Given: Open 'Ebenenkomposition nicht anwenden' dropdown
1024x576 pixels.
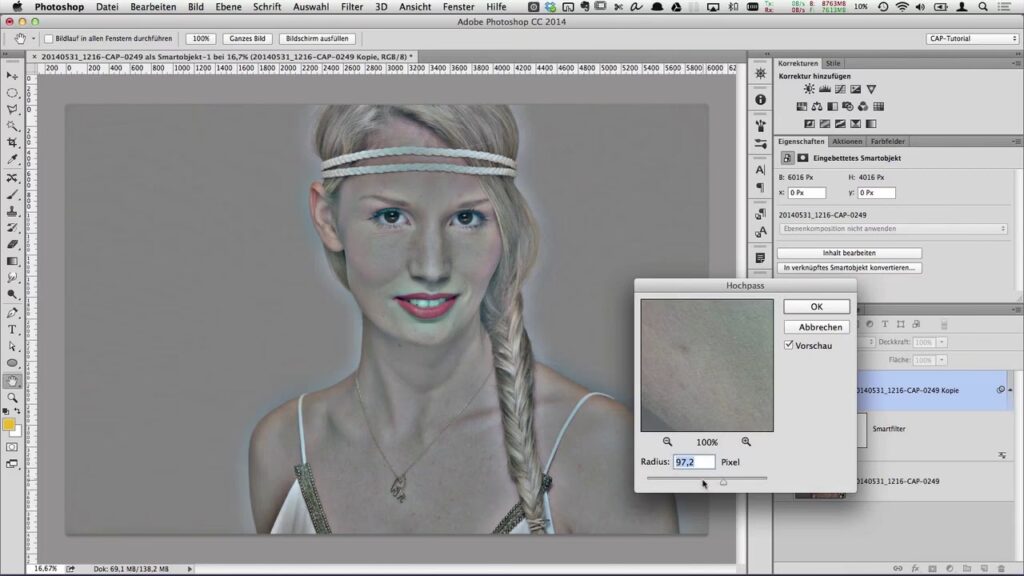Looking at the screenshot, I should tap(893, 229).
